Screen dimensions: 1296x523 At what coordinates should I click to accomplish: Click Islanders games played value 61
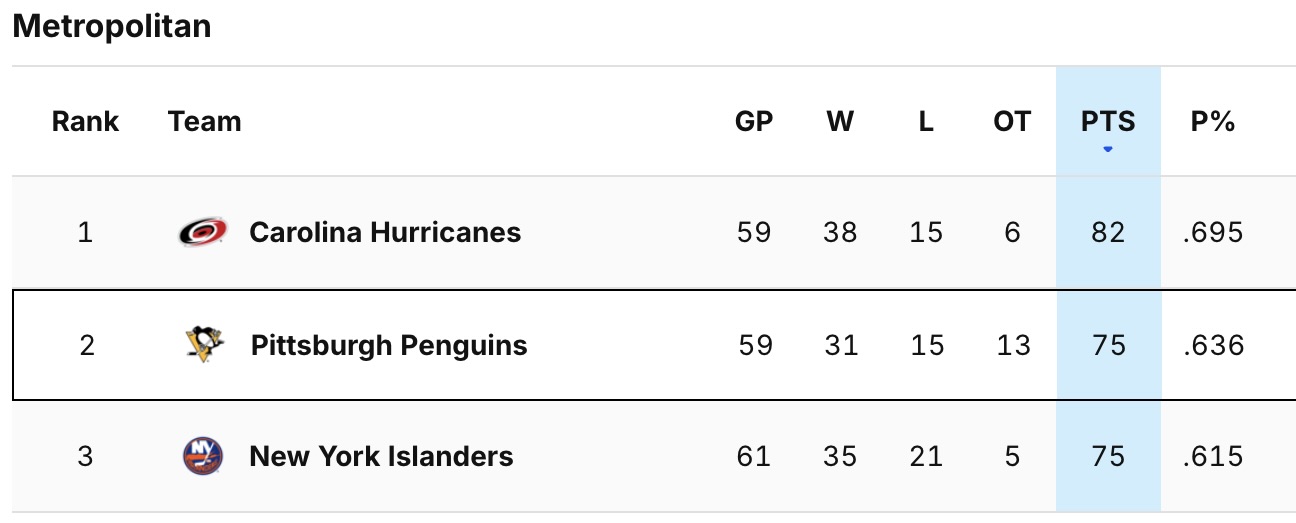754,457
